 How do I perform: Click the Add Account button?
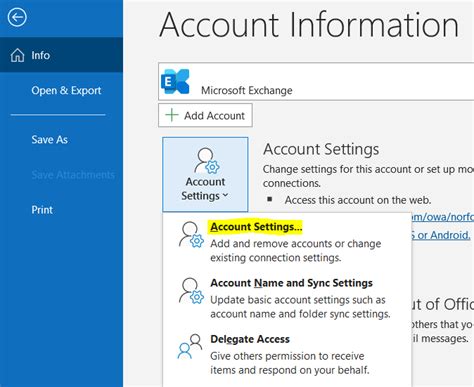(x=205, y=115)
